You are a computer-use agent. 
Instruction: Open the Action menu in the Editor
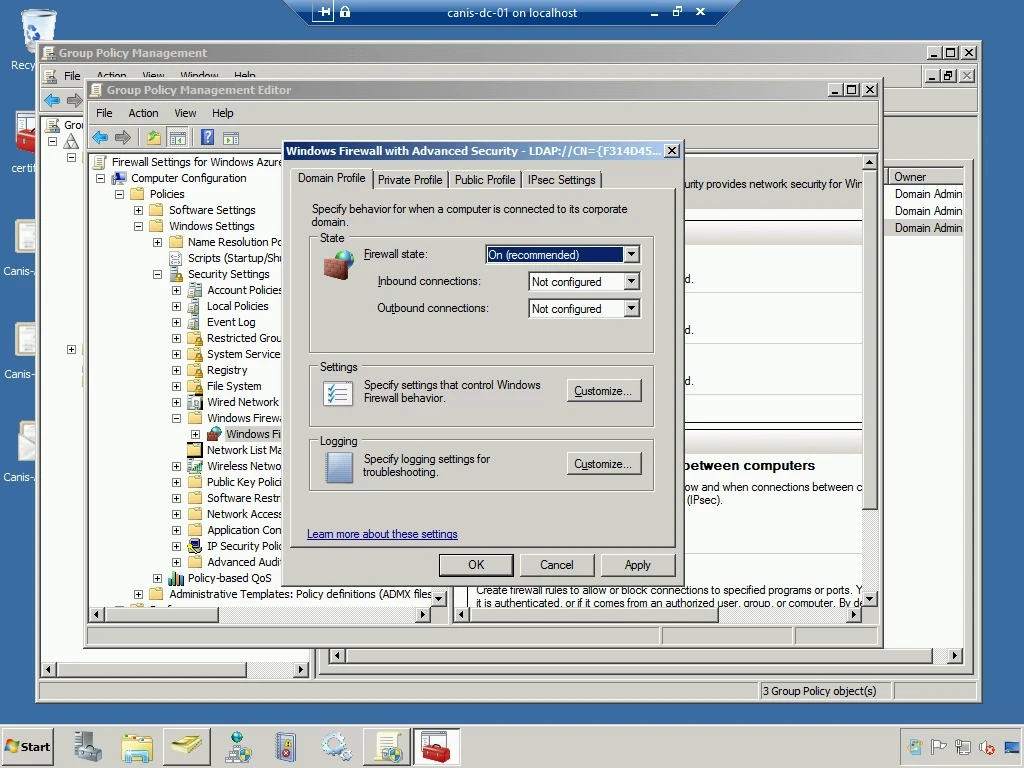click(x=143, y=113)
